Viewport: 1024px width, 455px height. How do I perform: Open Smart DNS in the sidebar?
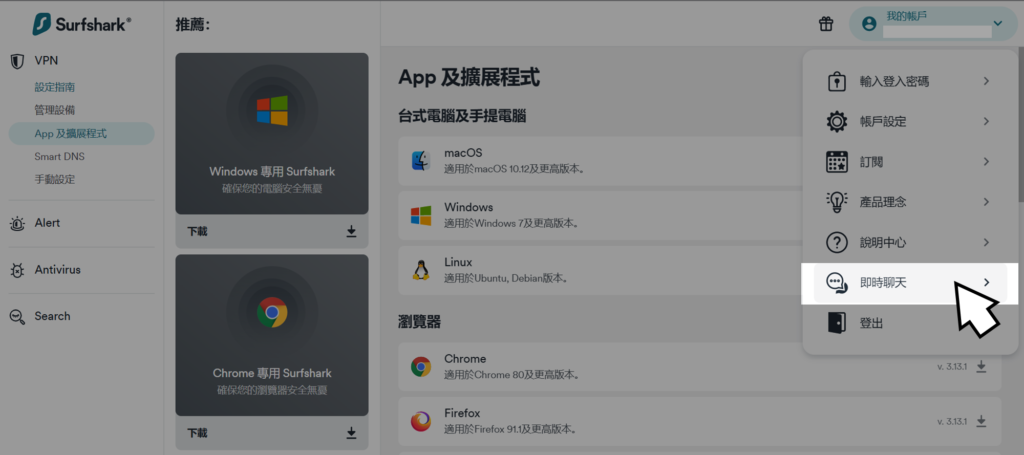pos(59,157)
